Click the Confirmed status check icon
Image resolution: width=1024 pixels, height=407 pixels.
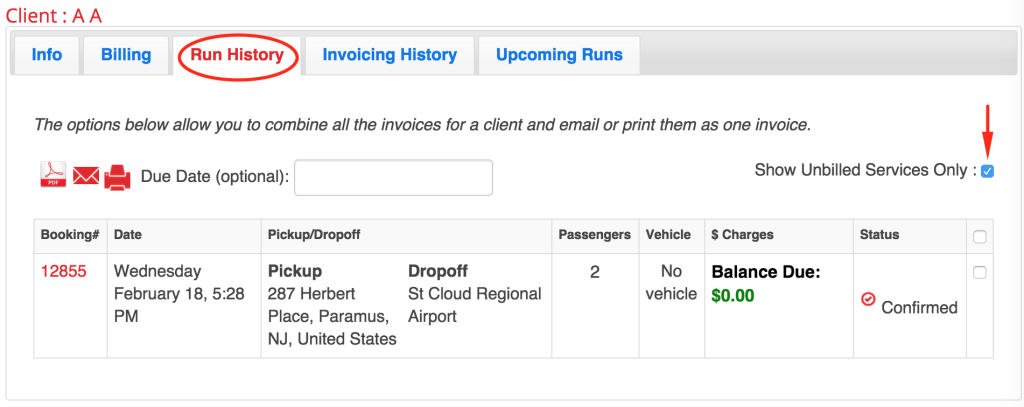tap(868, 300)
